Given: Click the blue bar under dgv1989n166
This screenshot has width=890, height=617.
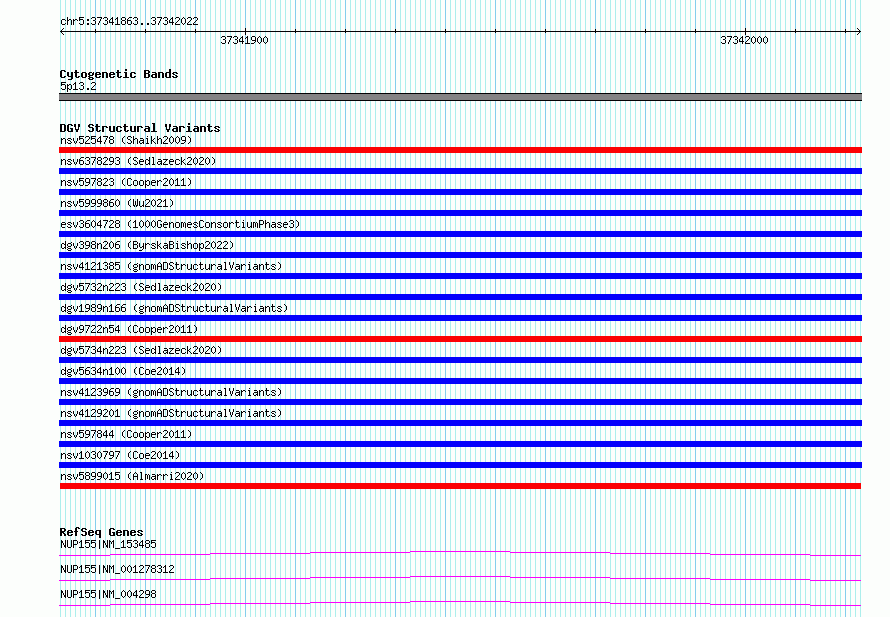Looking at the screenshot, I should [460, 318].
